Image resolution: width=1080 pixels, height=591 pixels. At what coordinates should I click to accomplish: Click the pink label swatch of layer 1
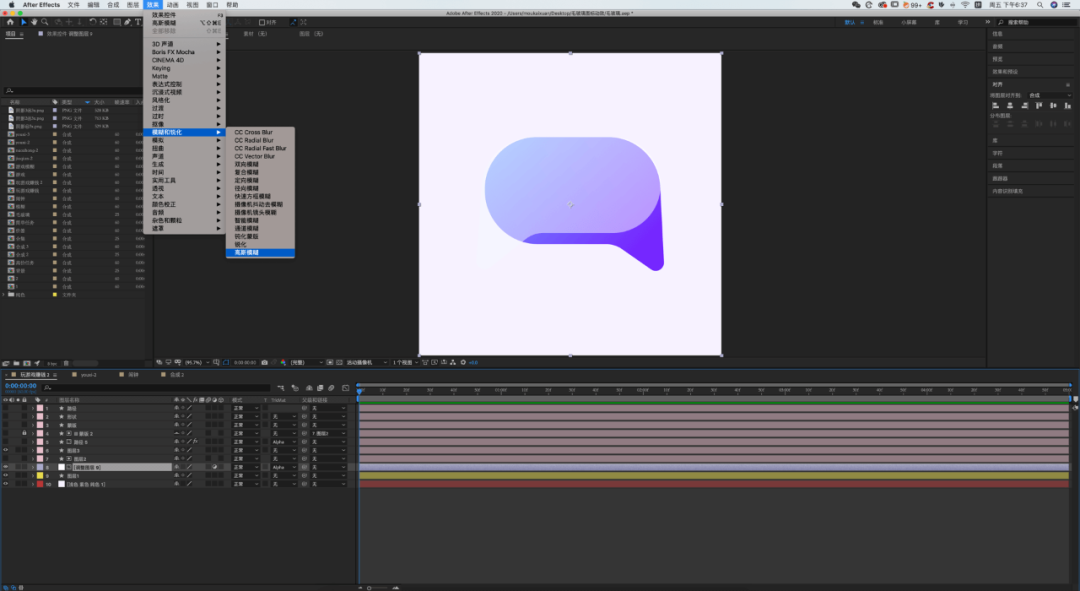pyautogui.click(x=40, y=408)
